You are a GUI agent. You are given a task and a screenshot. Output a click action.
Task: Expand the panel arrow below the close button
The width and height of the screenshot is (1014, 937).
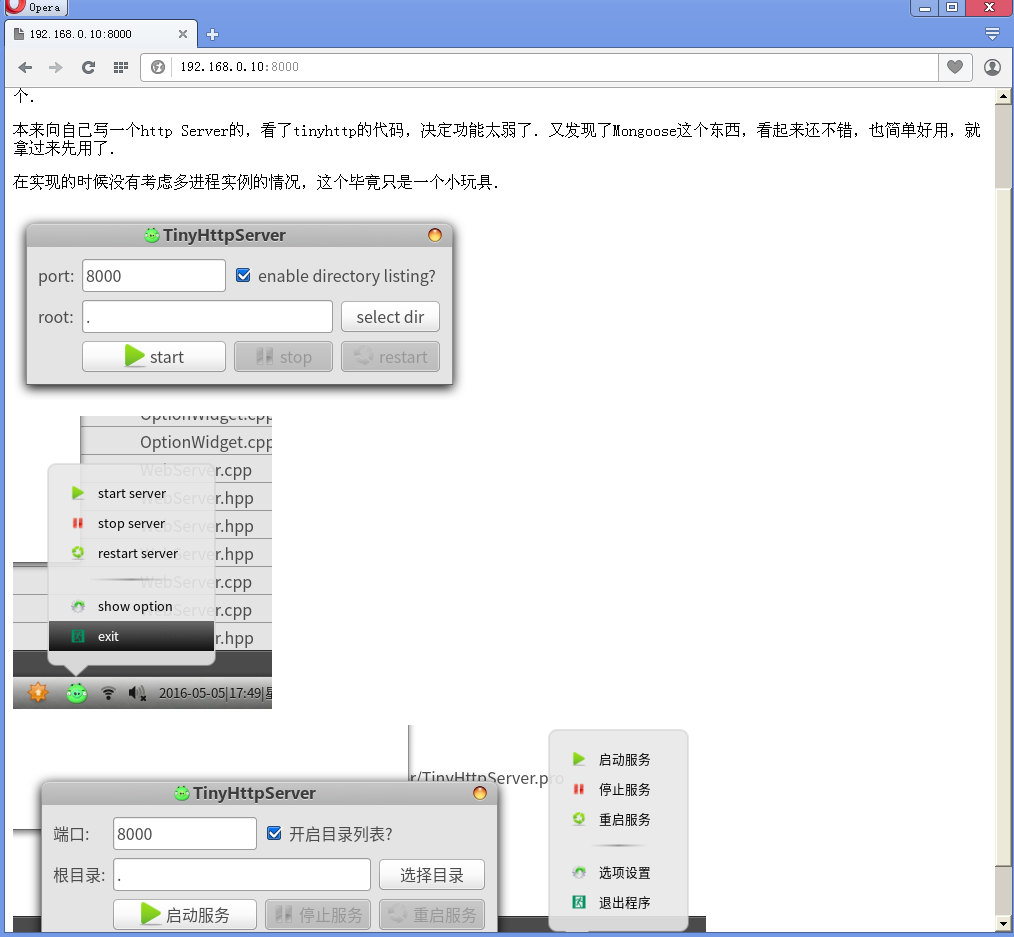tap(992, 33)
